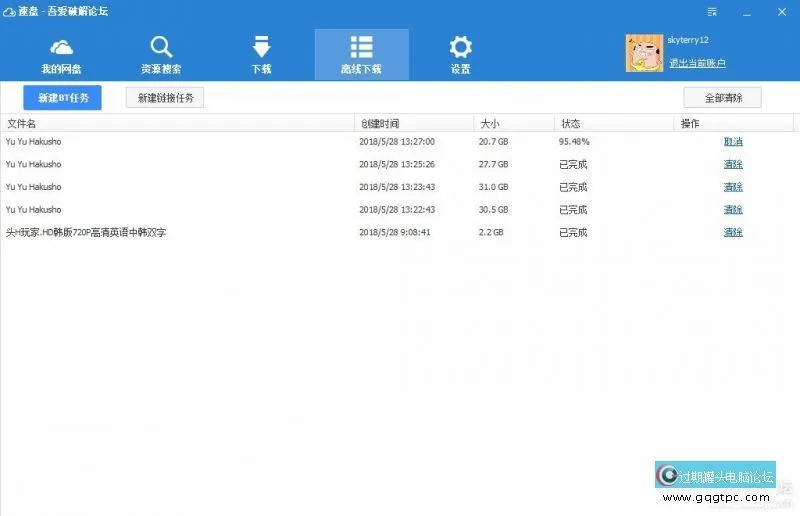Viewport: 800px width, 516px height.
Task: Open the 资源搜索 magnifier icon
Action: click(x=161, y=48)
